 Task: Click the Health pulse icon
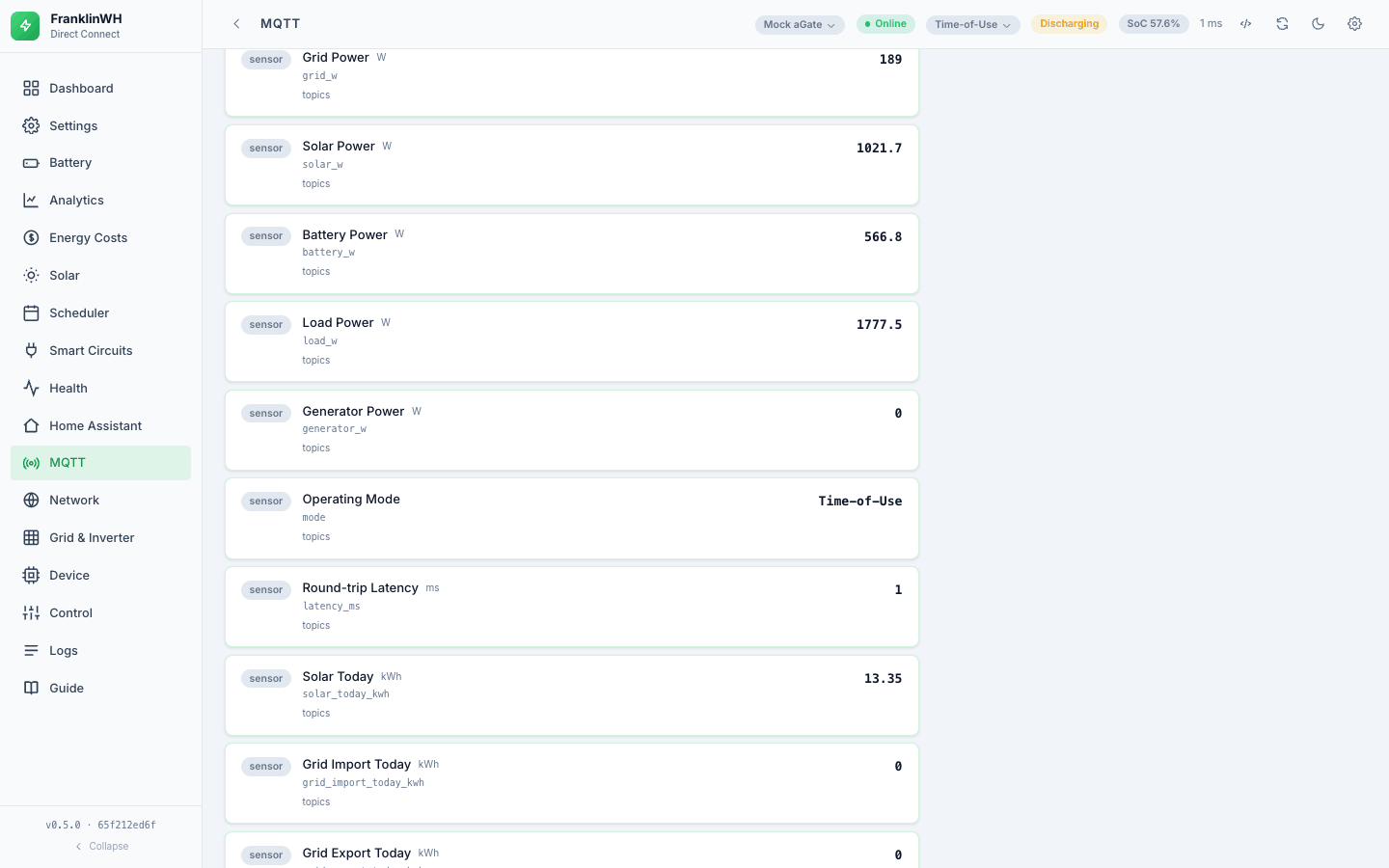pos(31,389)
